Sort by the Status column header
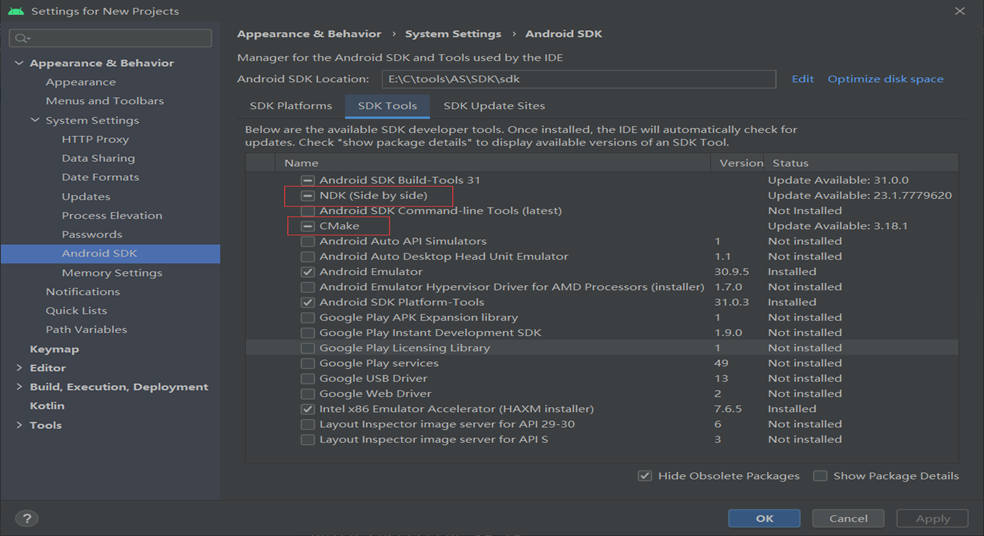Image resolution: width=984 pixels, height=536 pixels. 861,163
